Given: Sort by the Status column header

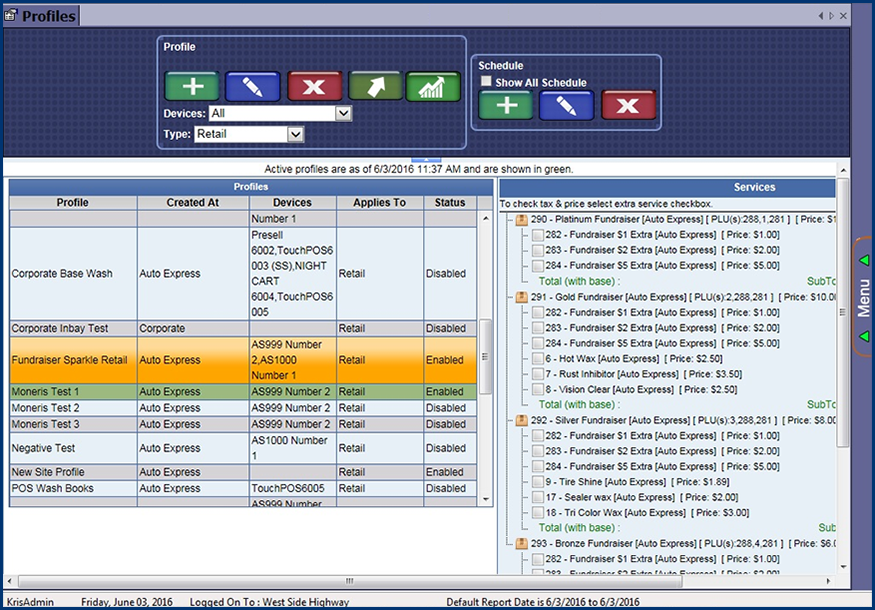Looking at the screenshot, I should coord(450,203).
